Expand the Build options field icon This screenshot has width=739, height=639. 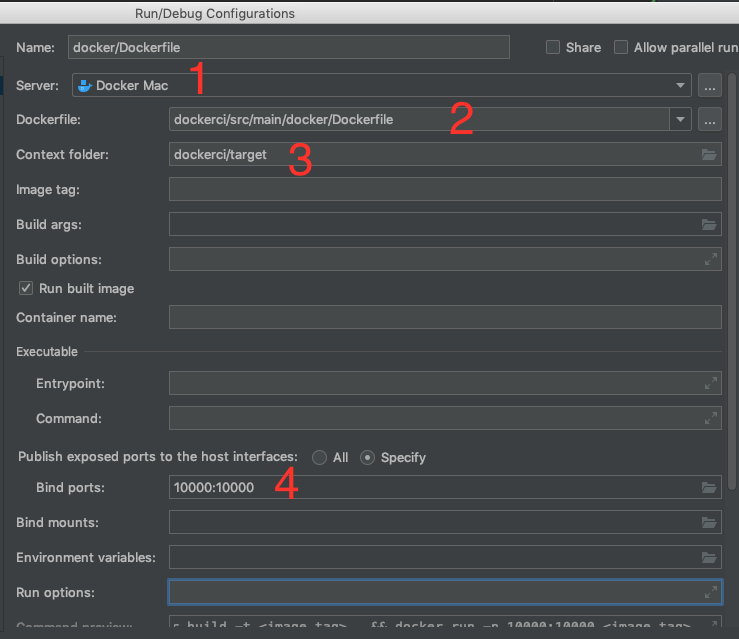[x=710, y=260]
